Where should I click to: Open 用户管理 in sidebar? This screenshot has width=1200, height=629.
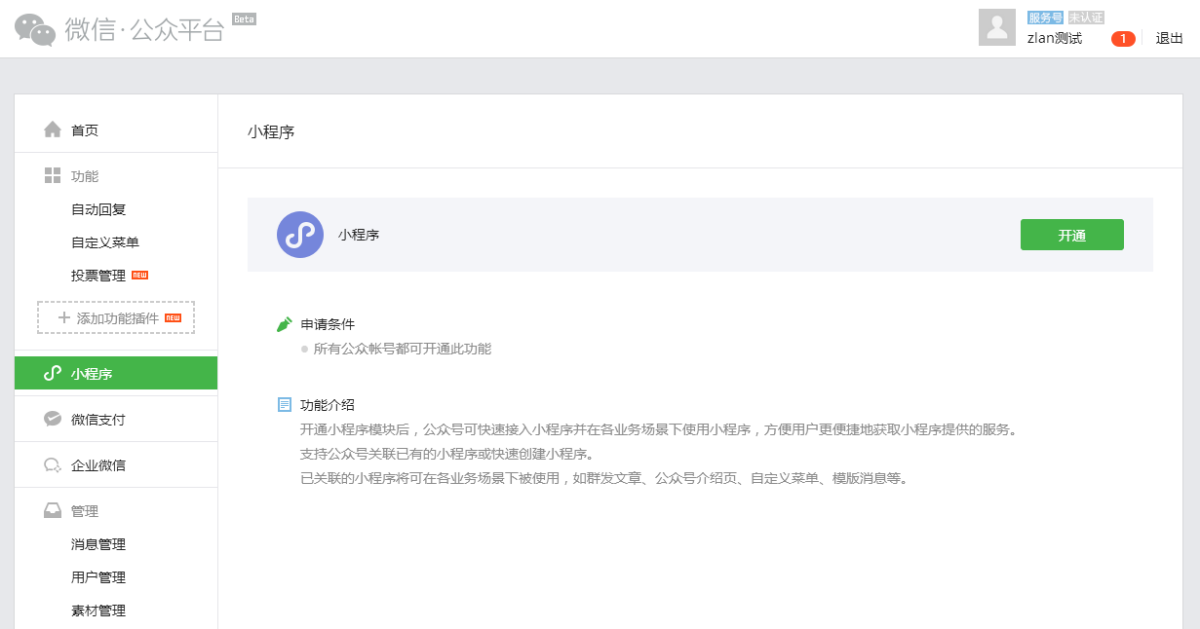(x=98, y=578)
